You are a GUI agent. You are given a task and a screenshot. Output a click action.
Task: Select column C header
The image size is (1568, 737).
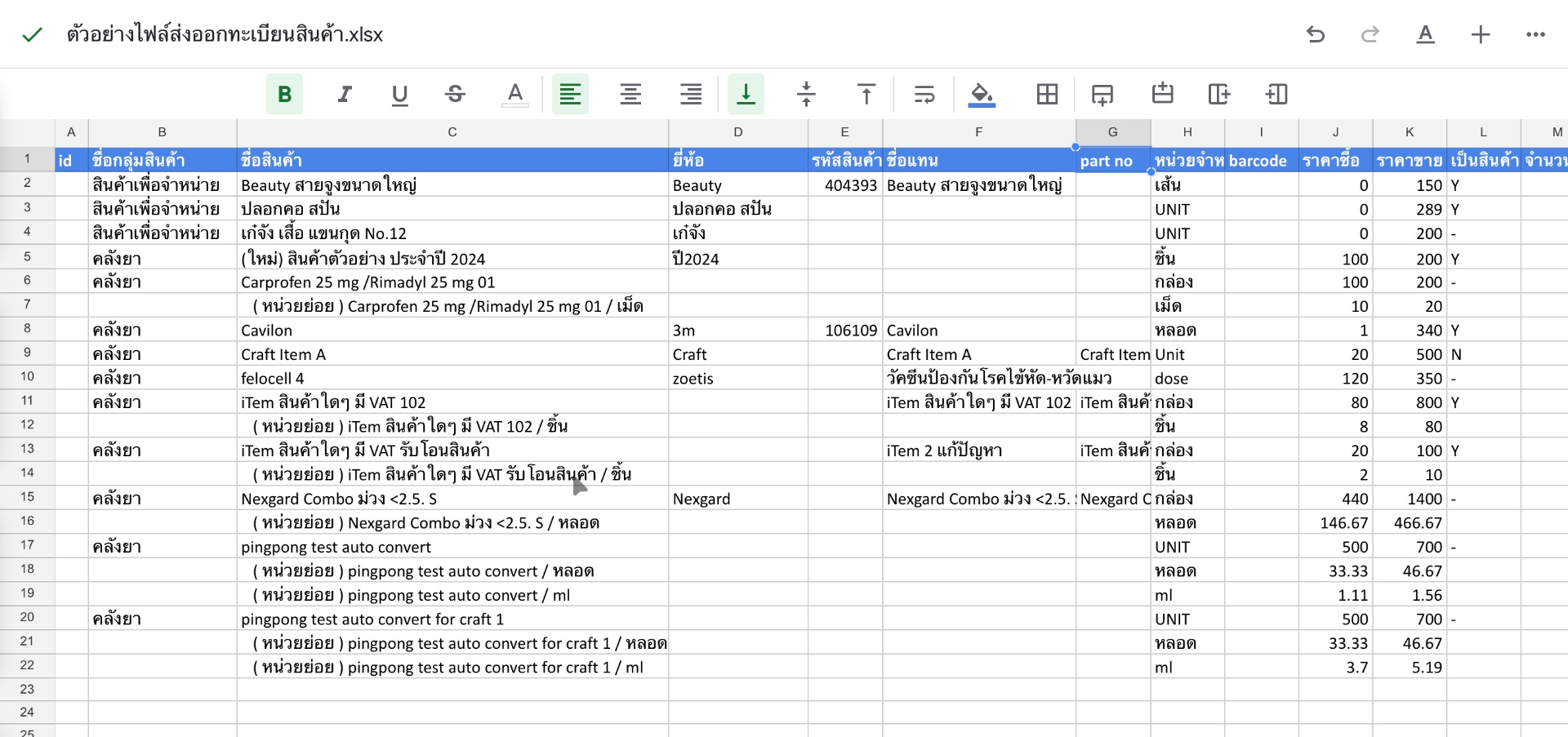point(452,132)
